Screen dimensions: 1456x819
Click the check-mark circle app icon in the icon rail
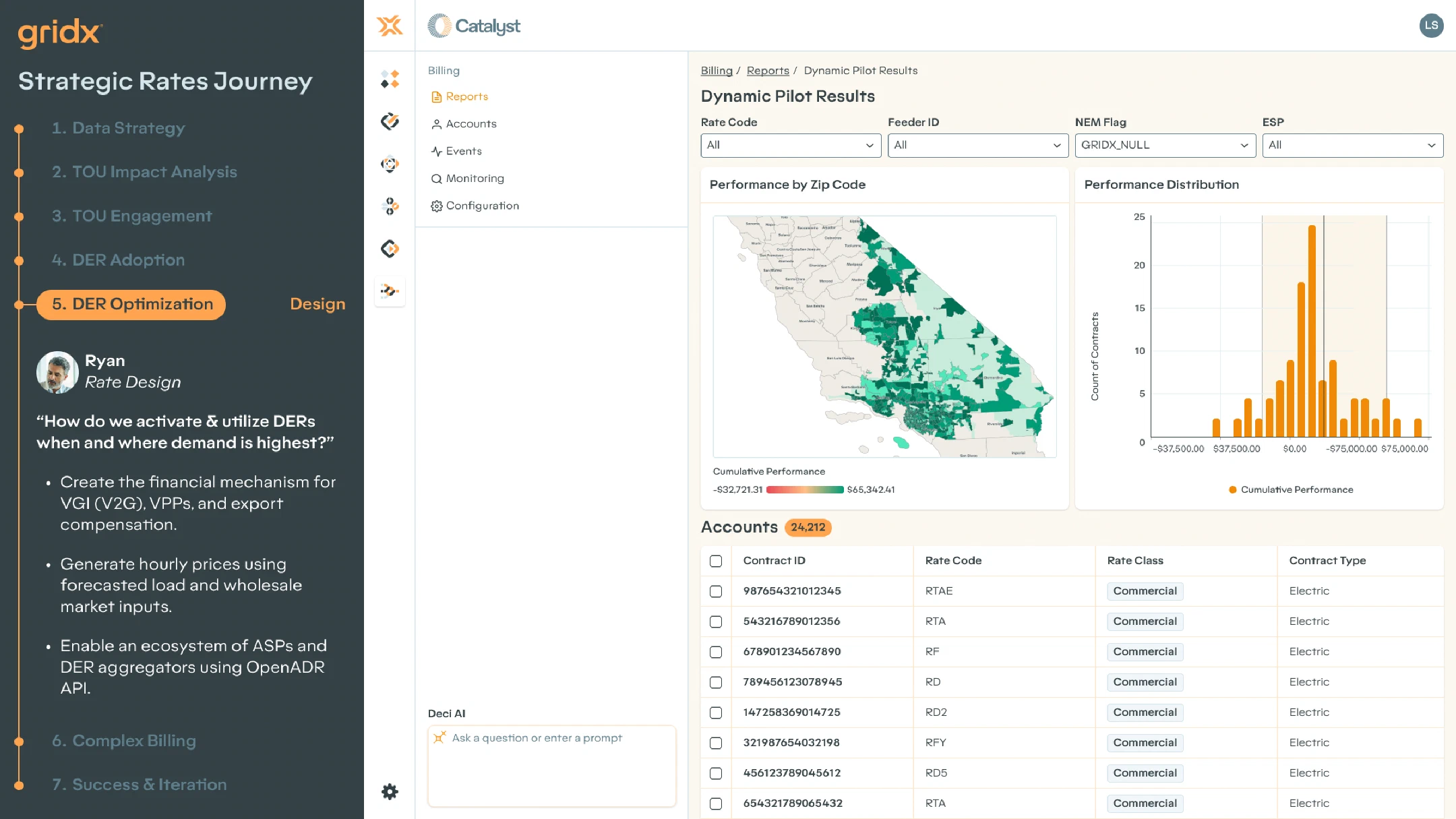(x=390, y=121)
